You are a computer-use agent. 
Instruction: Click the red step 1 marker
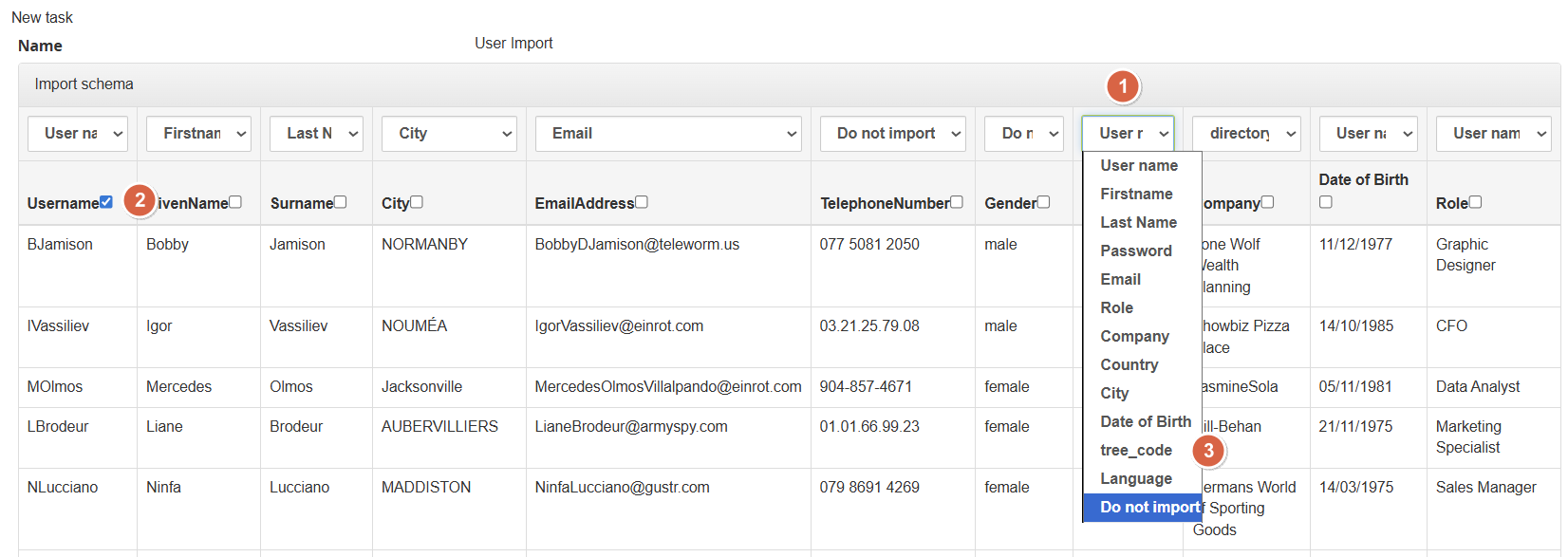click(1123, 87)
